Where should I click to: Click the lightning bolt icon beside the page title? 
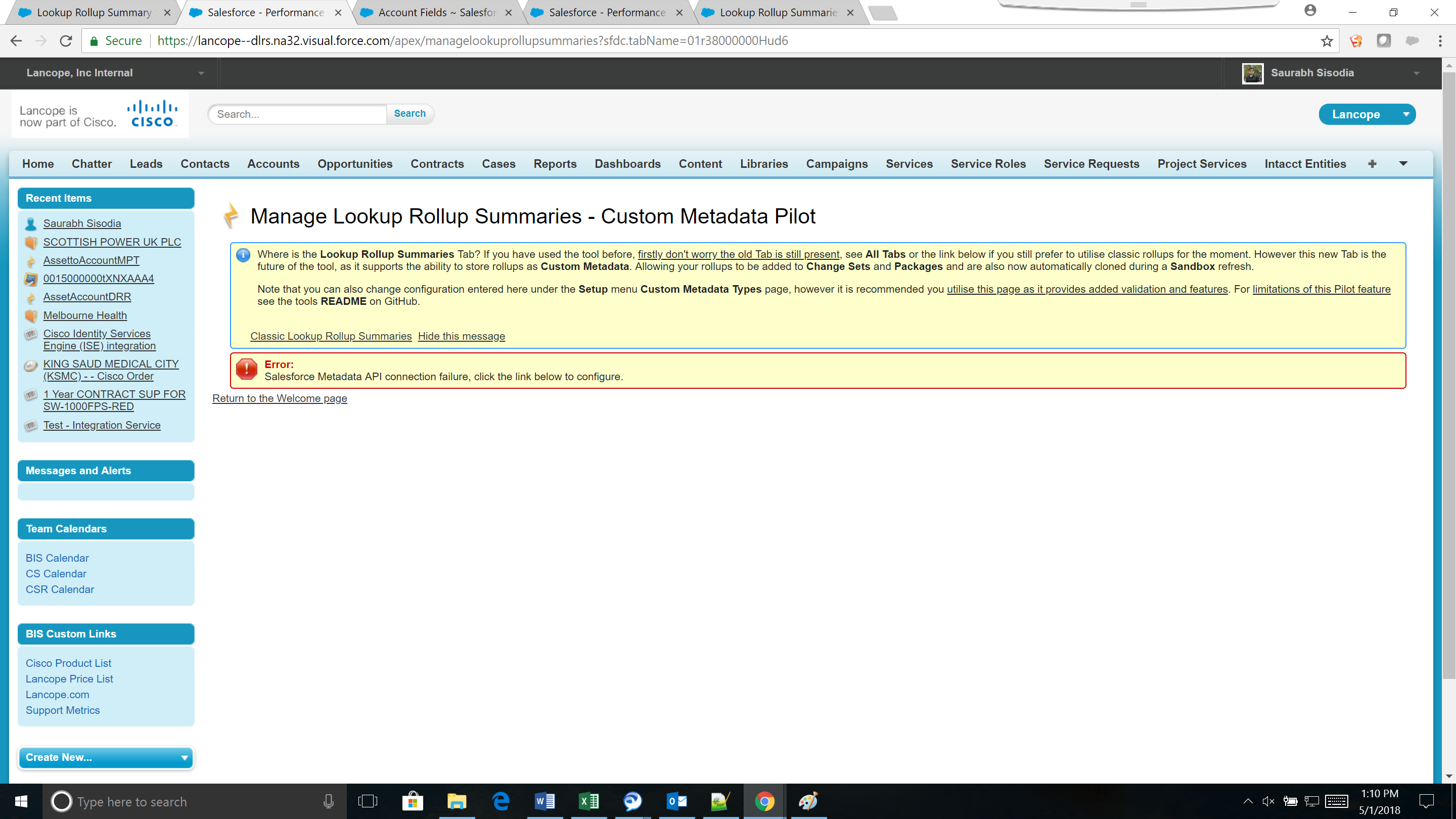[231, 215]
